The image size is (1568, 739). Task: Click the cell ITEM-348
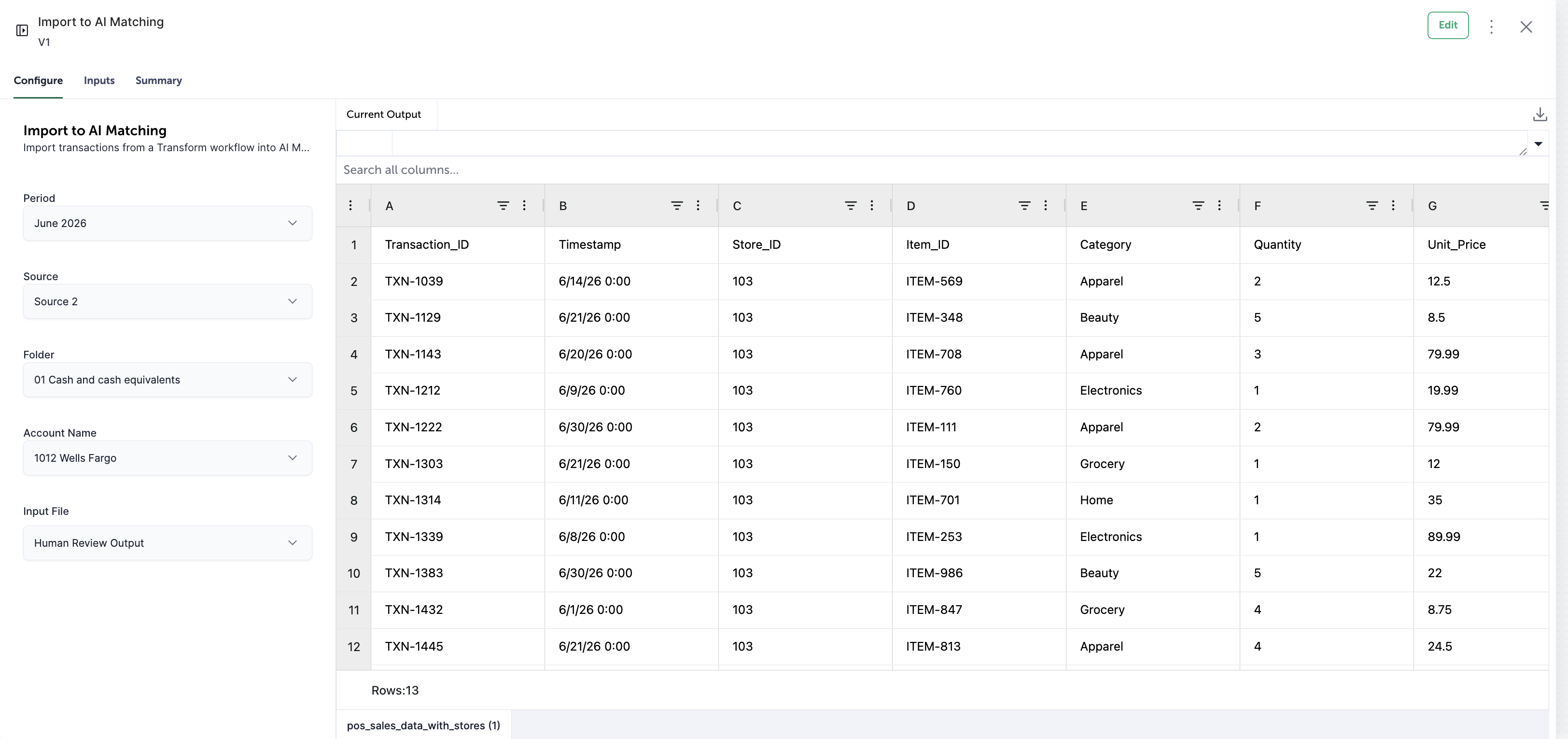(979, 317)
